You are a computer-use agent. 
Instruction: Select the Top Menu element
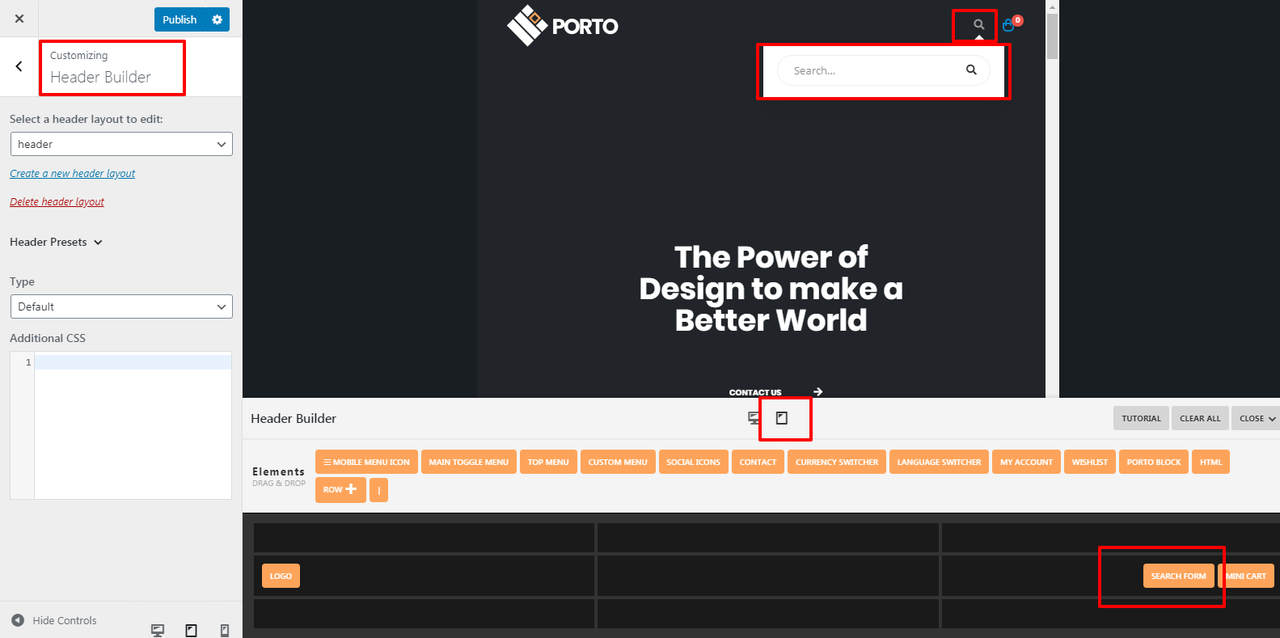tap(548, 462)
